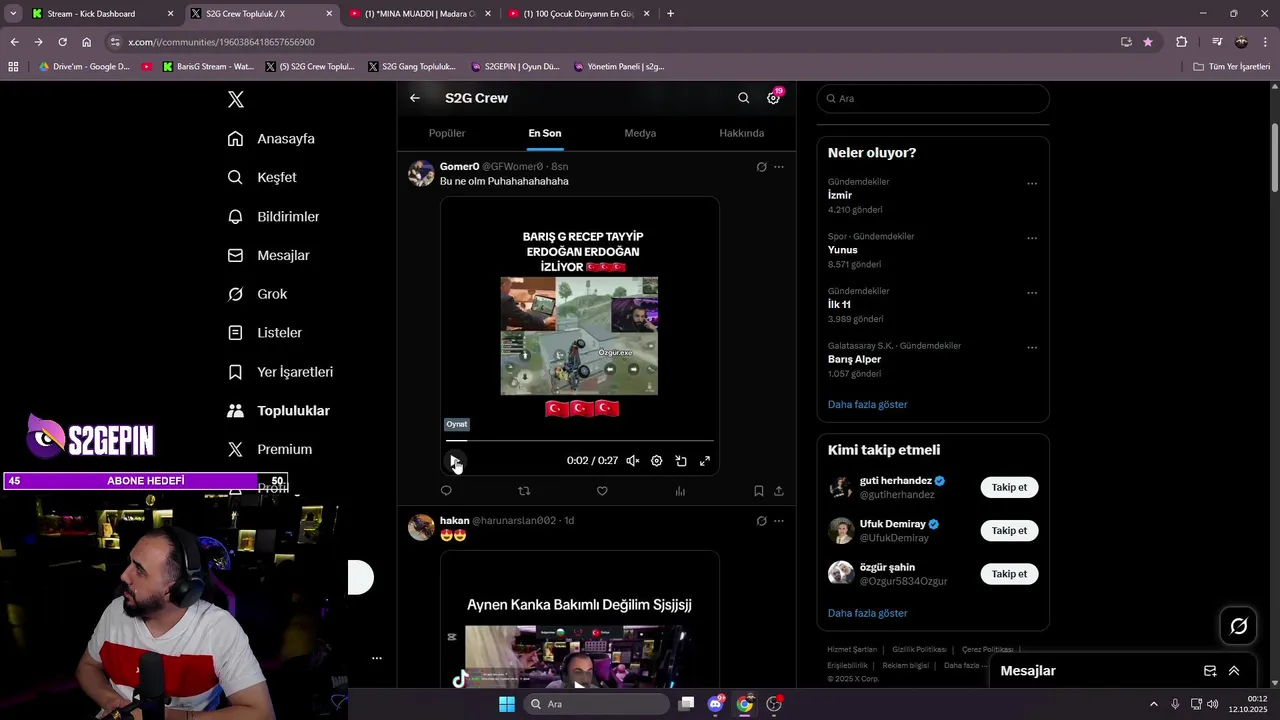This screenshot has height=720, width=1280.
Task: Switch to MINA MUADDI YouTube tab
Action: [418, 14]
